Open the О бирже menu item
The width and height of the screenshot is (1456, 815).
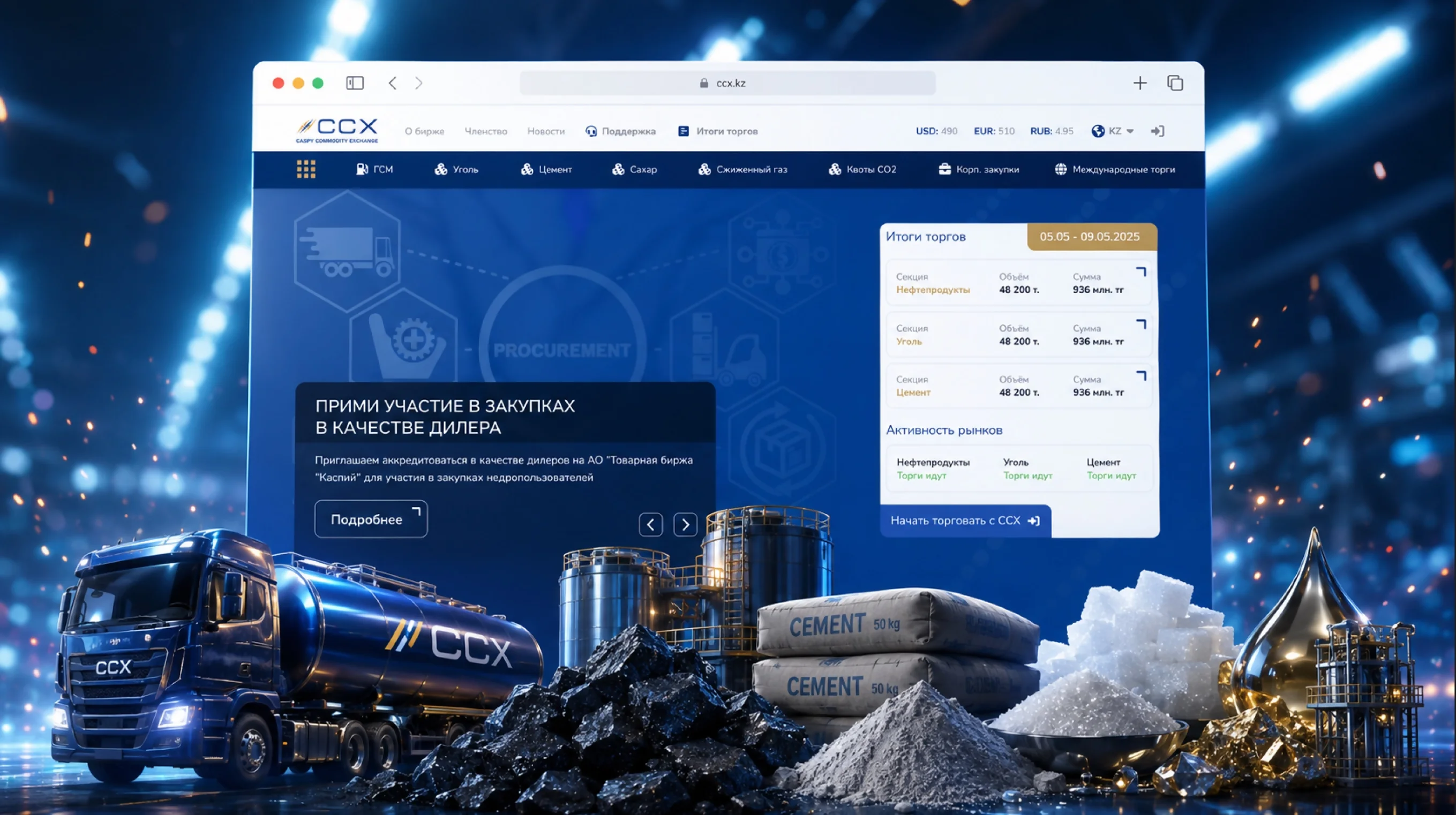coord(424,131)
